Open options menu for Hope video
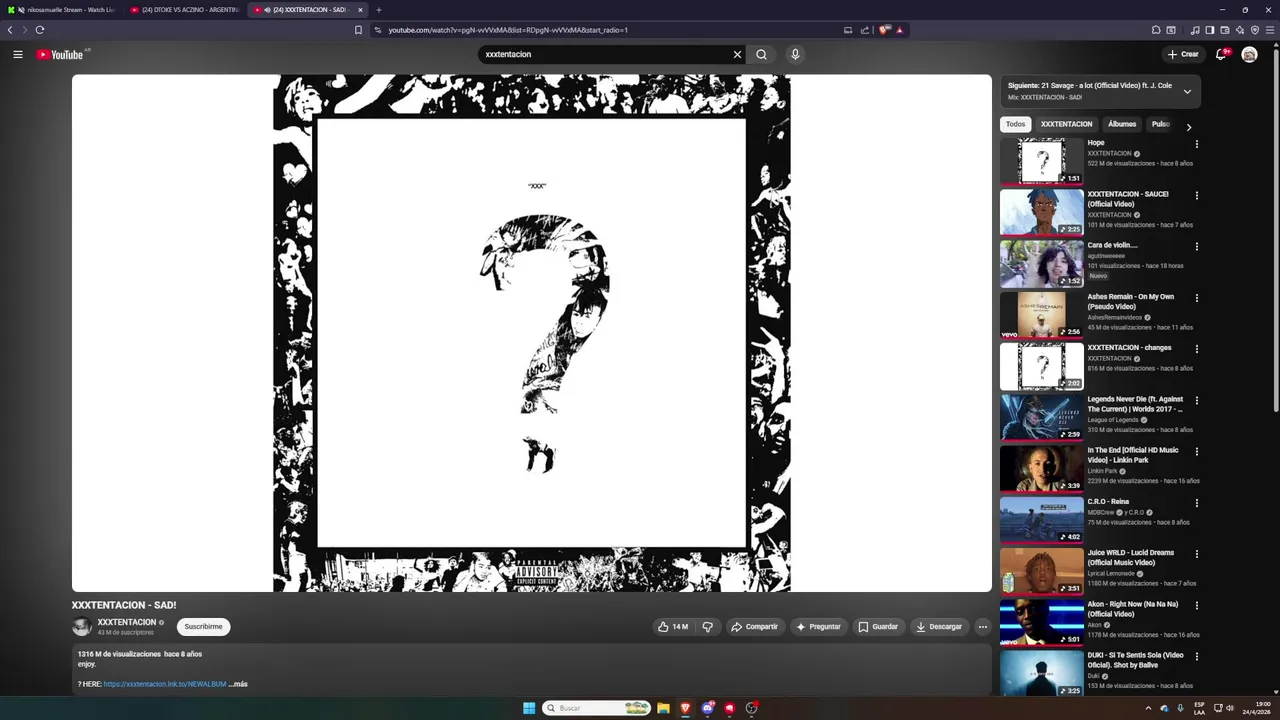The image size is (1280, 720). (x=1197, y=144)
